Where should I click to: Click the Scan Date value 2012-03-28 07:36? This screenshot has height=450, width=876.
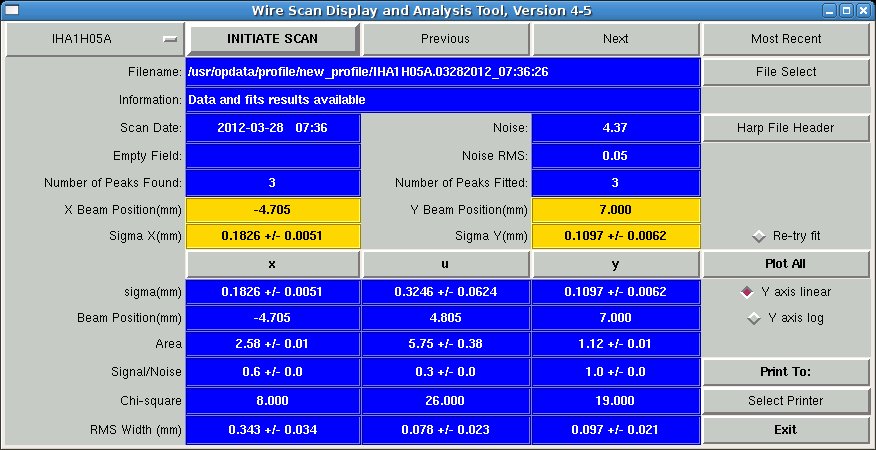point(273,127)
